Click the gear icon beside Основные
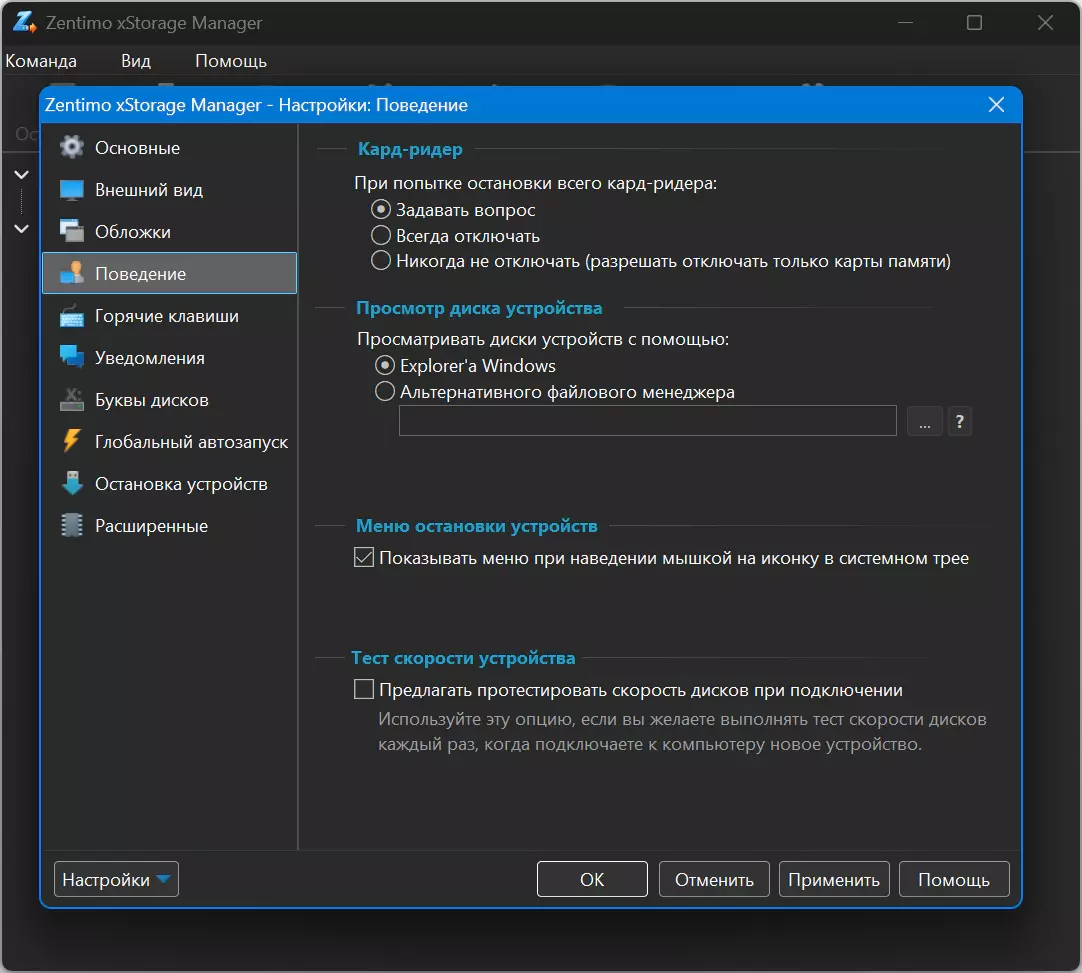The width and height of the screenshot is (1082, 973). tap(72, 148)
